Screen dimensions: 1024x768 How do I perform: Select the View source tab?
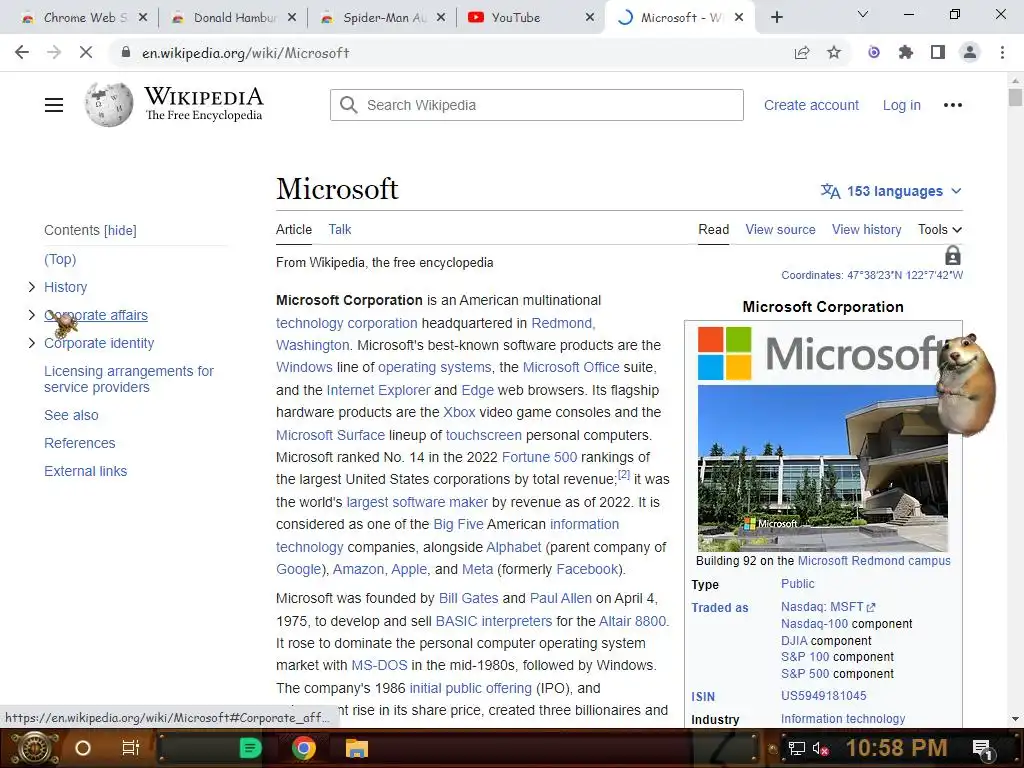tap(780, 229)
